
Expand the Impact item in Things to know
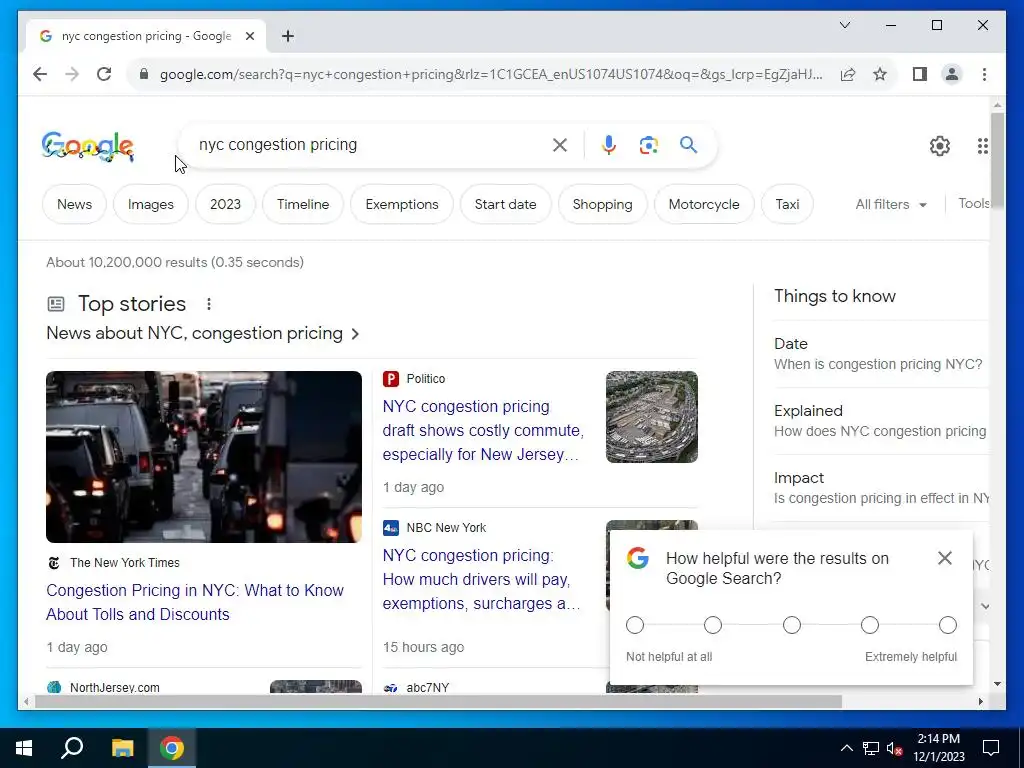[881, 488]
